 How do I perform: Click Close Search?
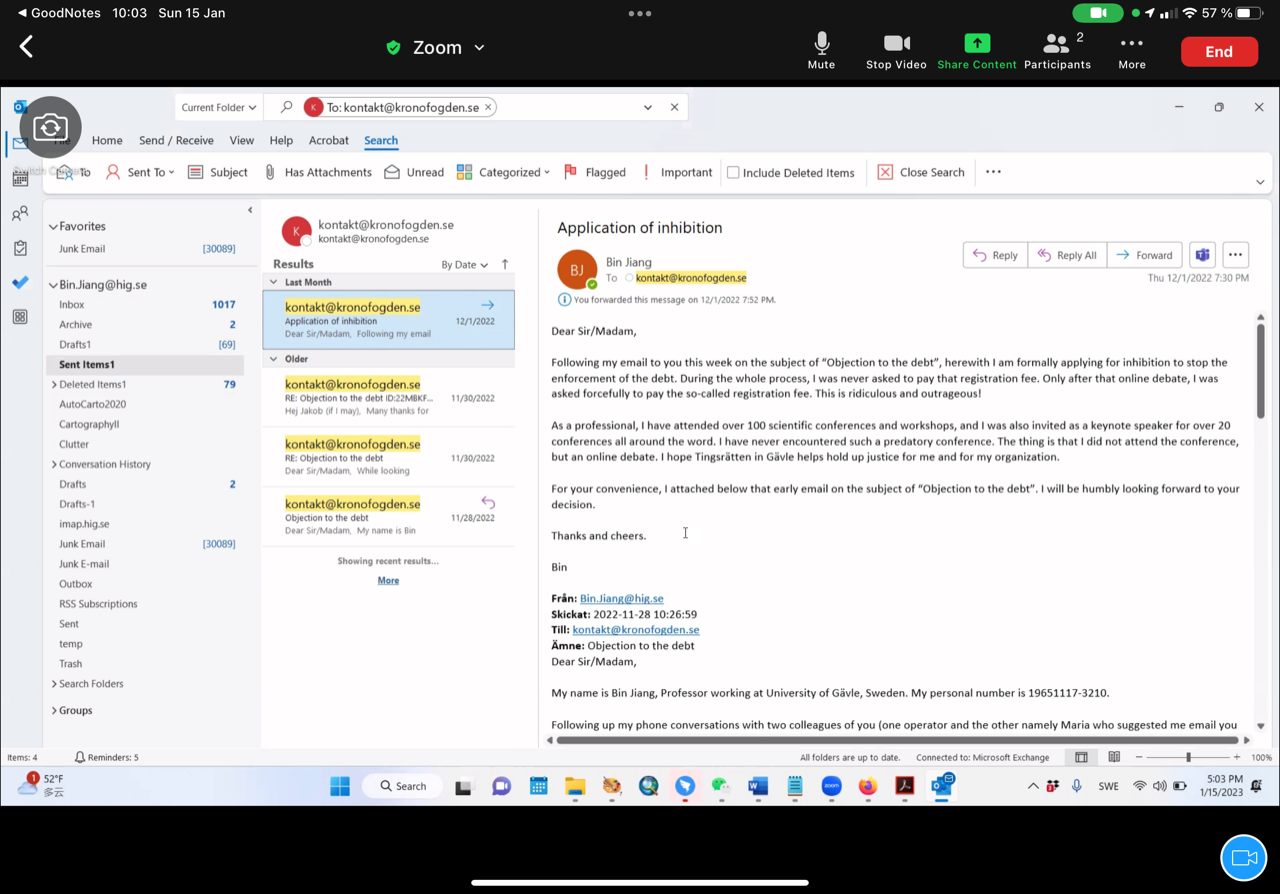click(x=921, y=172)
